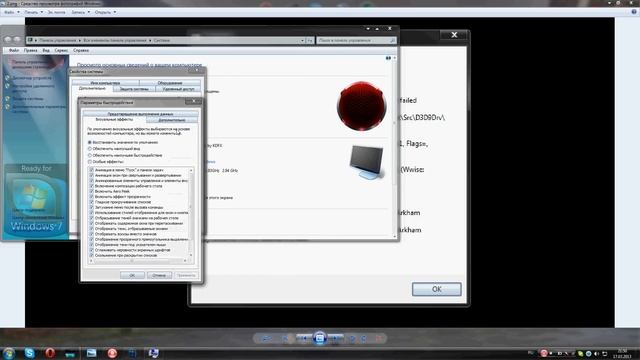Open Настройка удаленного доступа in the sidebar
The height and width of the screenshot is (360, 640).
click(x=33, y=88)
